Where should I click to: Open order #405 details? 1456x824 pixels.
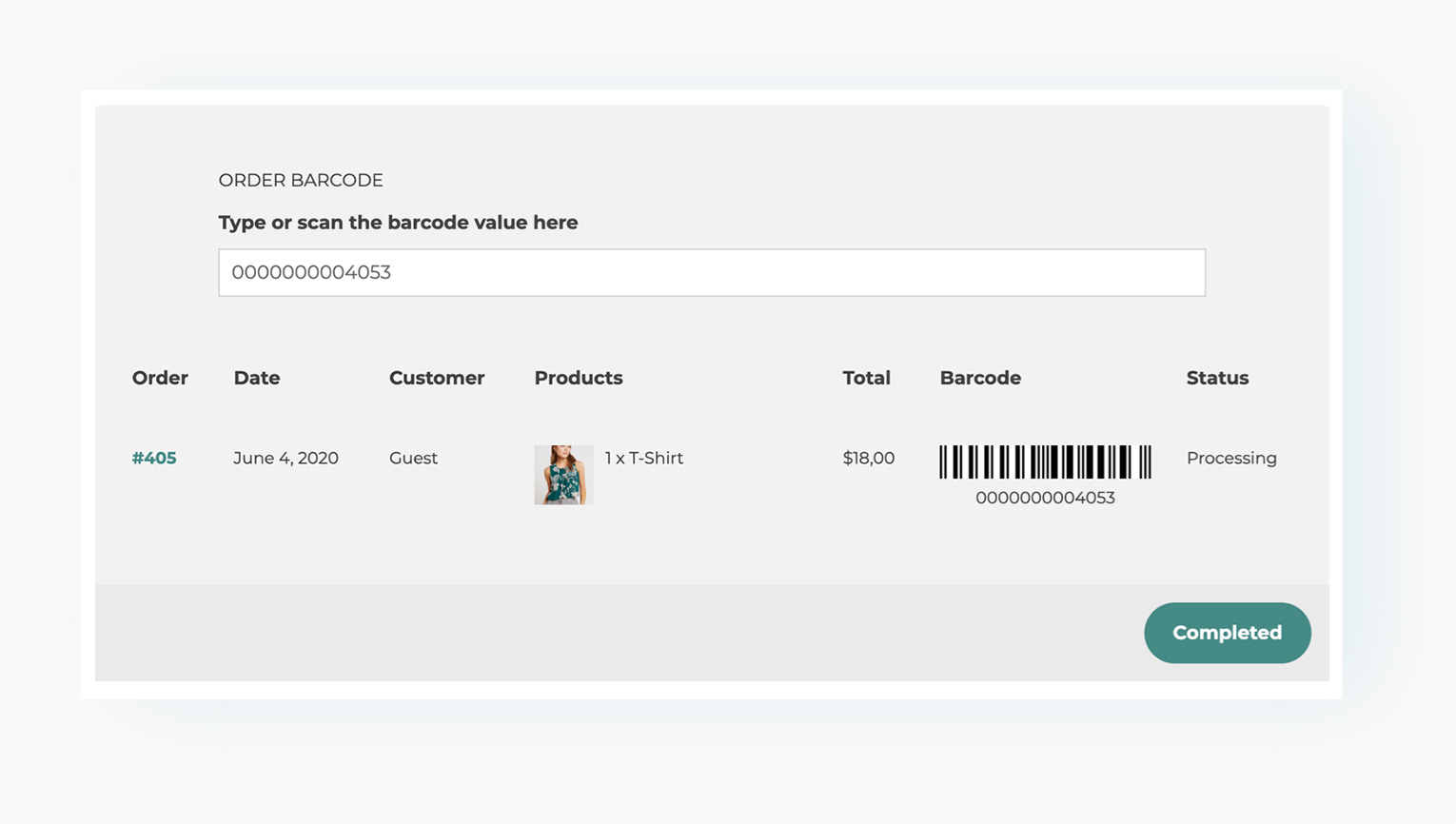(153, 458)
